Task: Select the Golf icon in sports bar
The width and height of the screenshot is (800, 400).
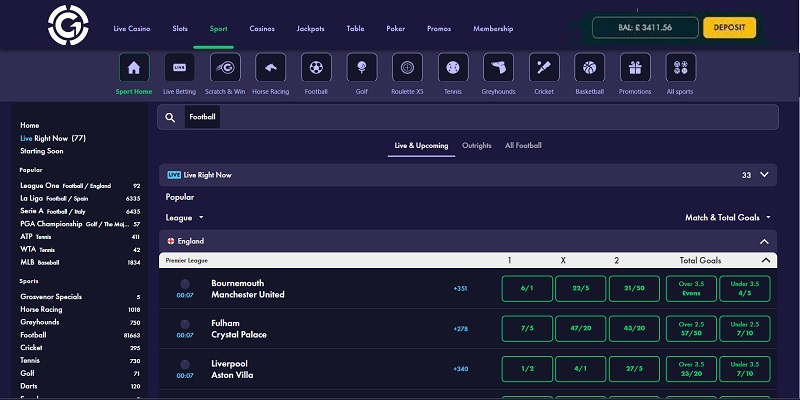Action: tap(362, 67)
